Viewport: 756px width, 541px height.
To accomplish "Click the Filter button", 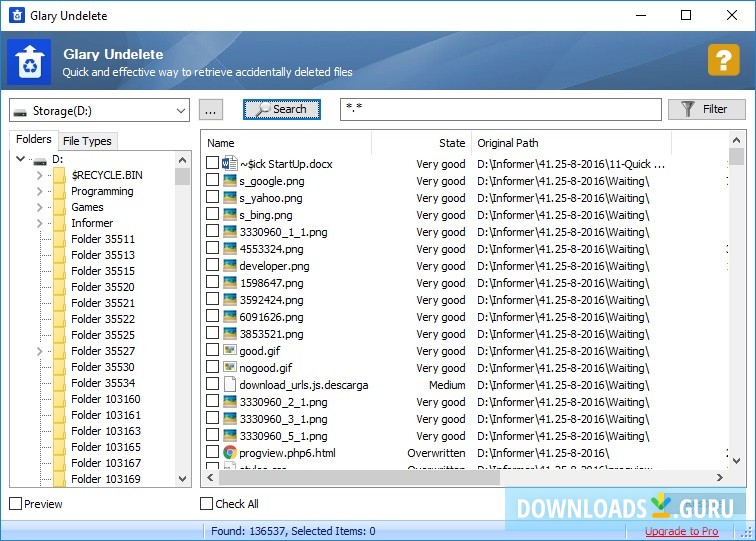I will click(x=706, y=109).
